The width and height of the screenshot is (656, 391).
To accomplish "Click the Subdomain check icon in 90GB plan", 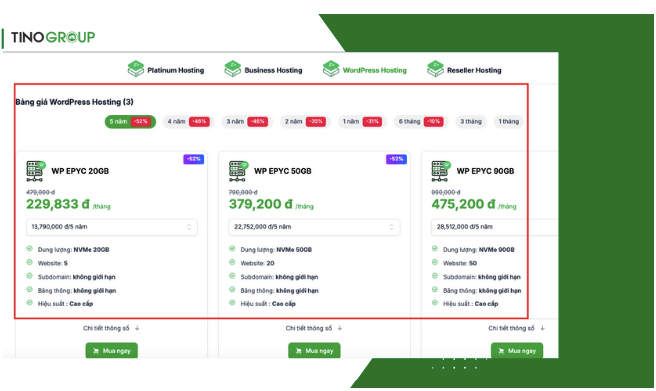I will point(435,276).
